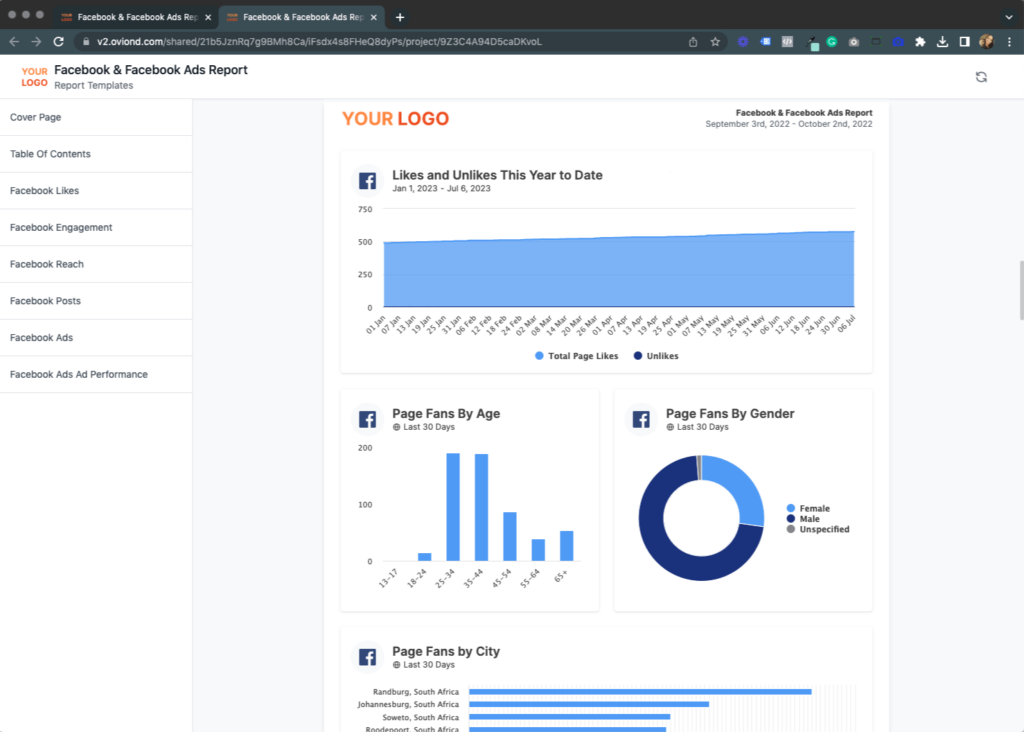Open a new browser tab

pos(400,18)
